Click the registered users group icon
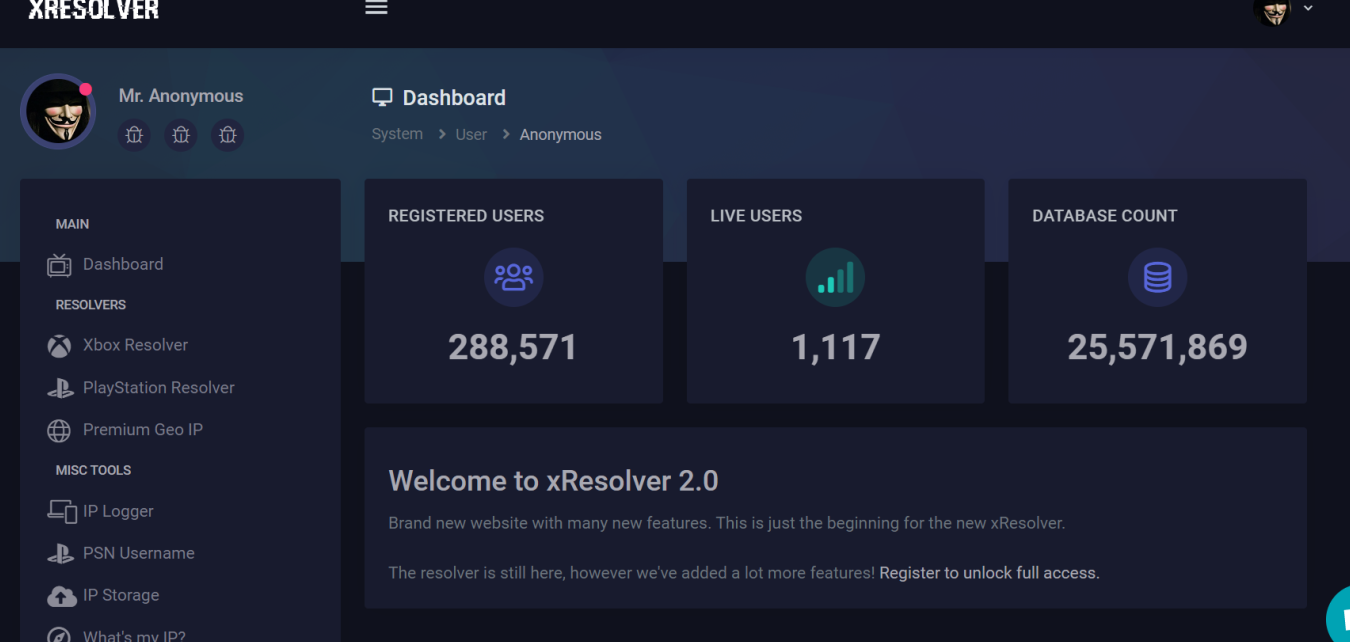Image resolution: width=1350 pixels, height=642 pixels. (513, 277)
